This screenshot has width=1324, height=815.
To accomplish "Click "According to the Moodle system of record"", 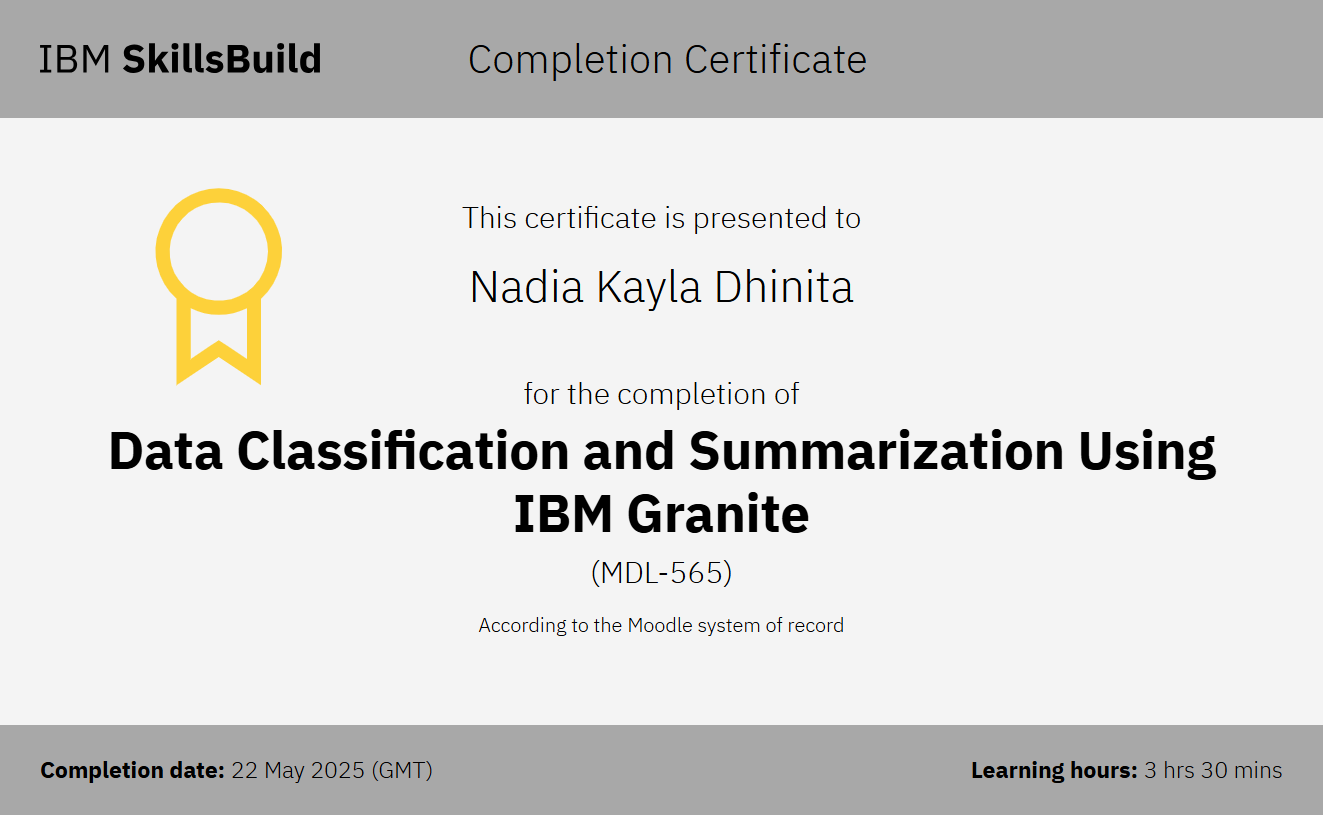I will click(x=661, y=626).
